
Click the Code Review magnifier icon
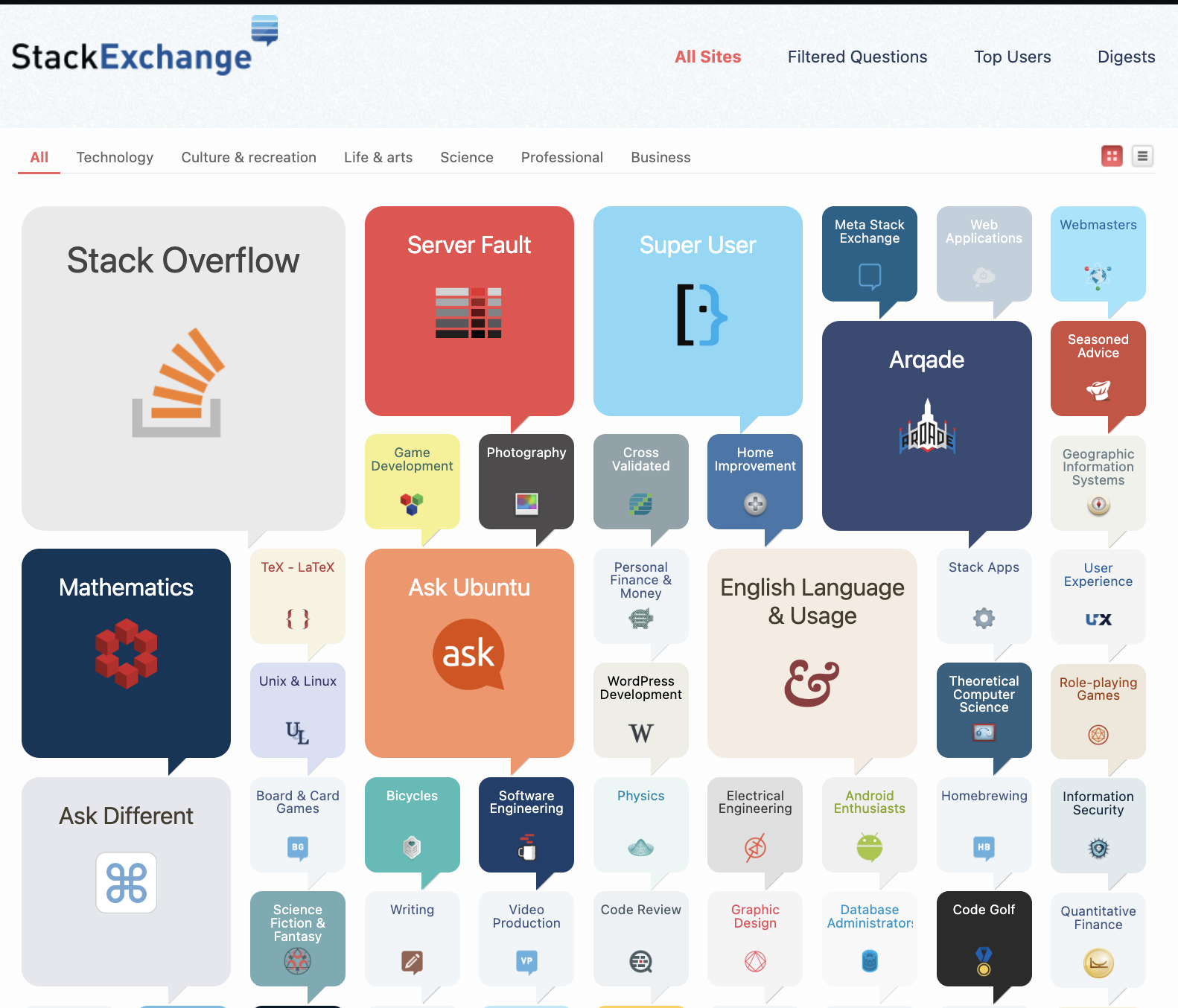pyautogui.click(x=640, y=961)
